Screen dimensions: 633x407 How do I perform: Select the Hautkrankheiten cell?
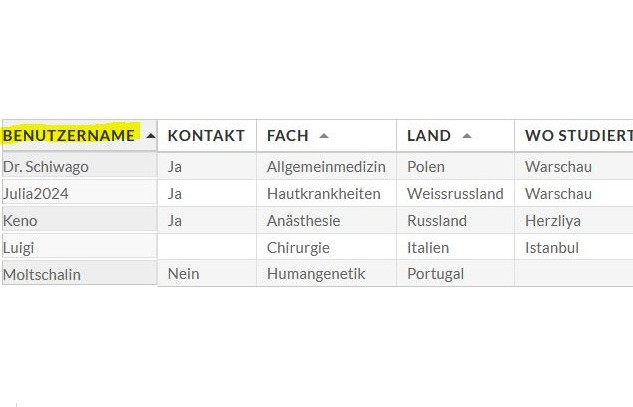click(323, 193)
